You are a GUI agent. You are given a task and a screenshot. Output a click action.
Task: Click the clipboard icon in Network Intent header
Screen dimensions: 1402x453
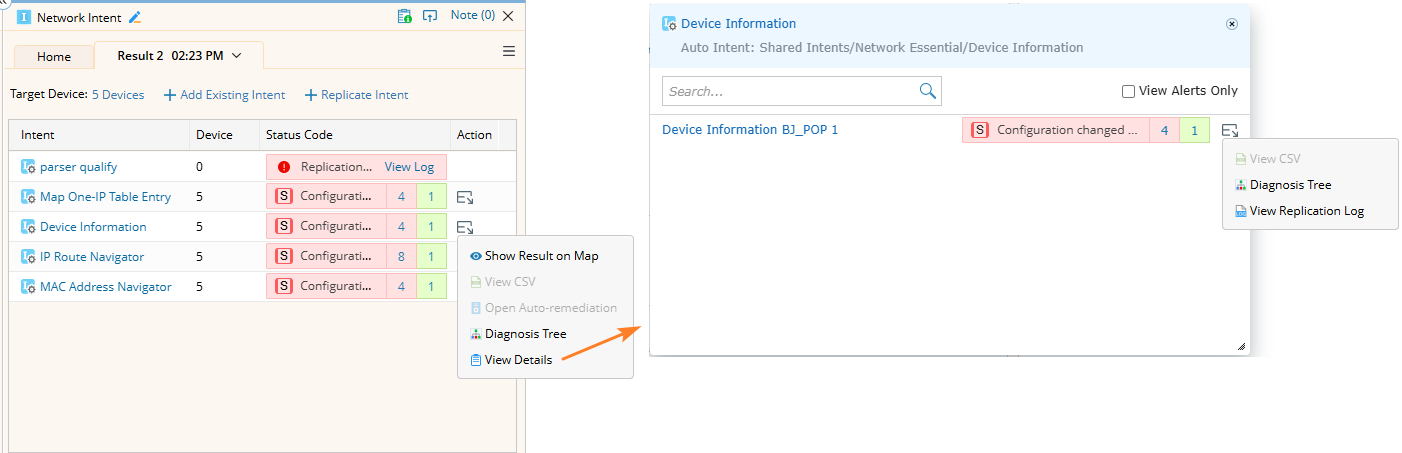(x=404, y=16)
